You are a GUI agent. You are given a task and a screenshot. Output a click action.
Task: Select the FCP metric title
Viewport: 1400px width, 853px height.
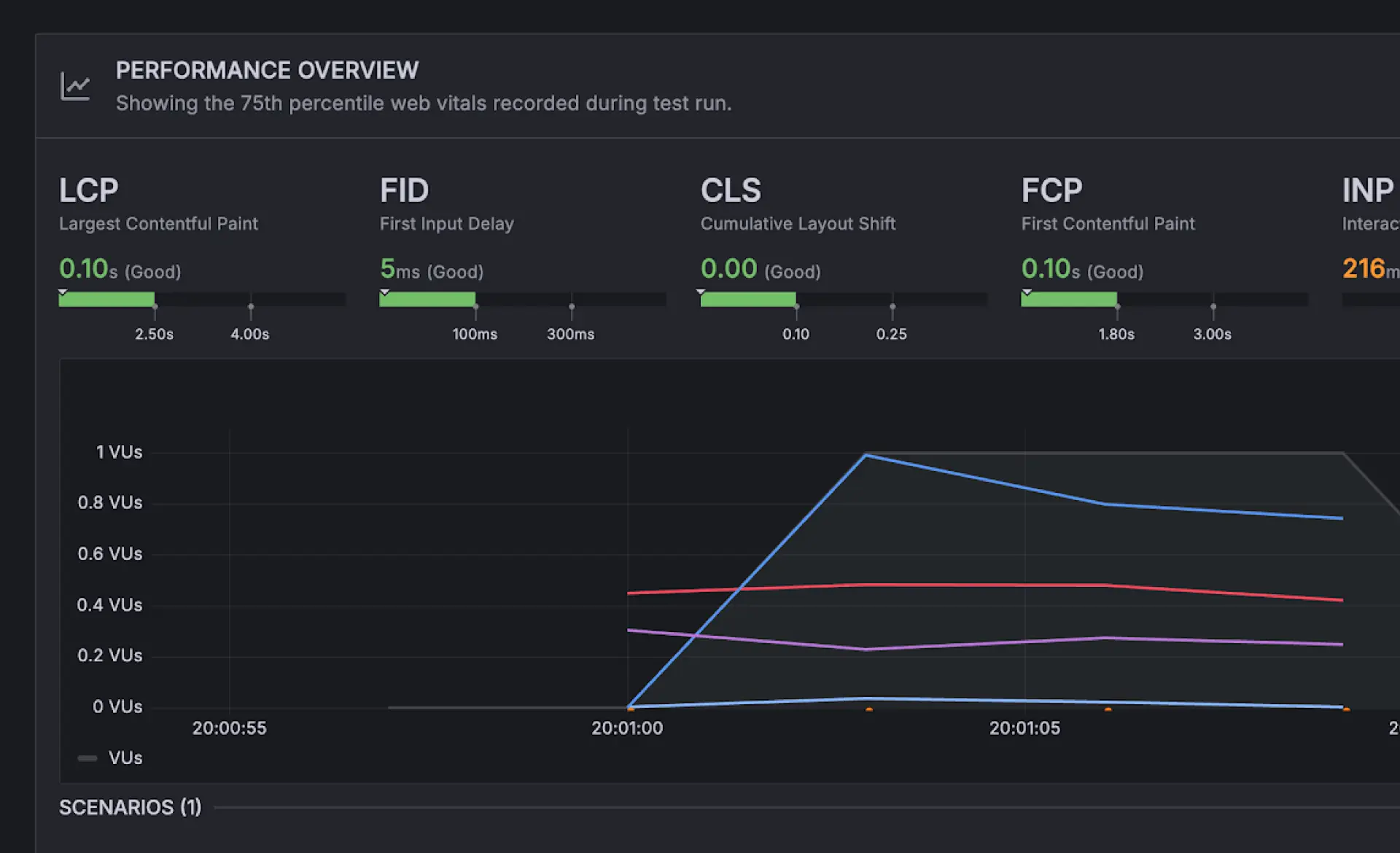(1051, 190)
